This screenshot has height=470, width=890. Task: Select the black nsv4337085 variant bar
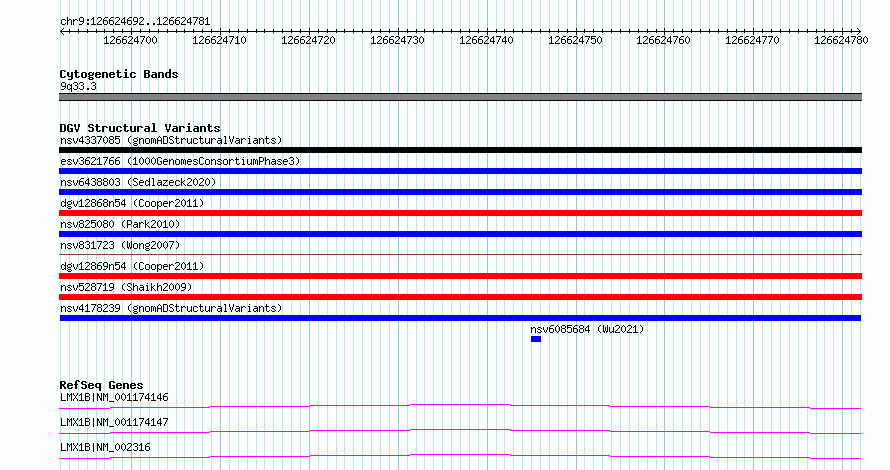[x=460, y=150]
